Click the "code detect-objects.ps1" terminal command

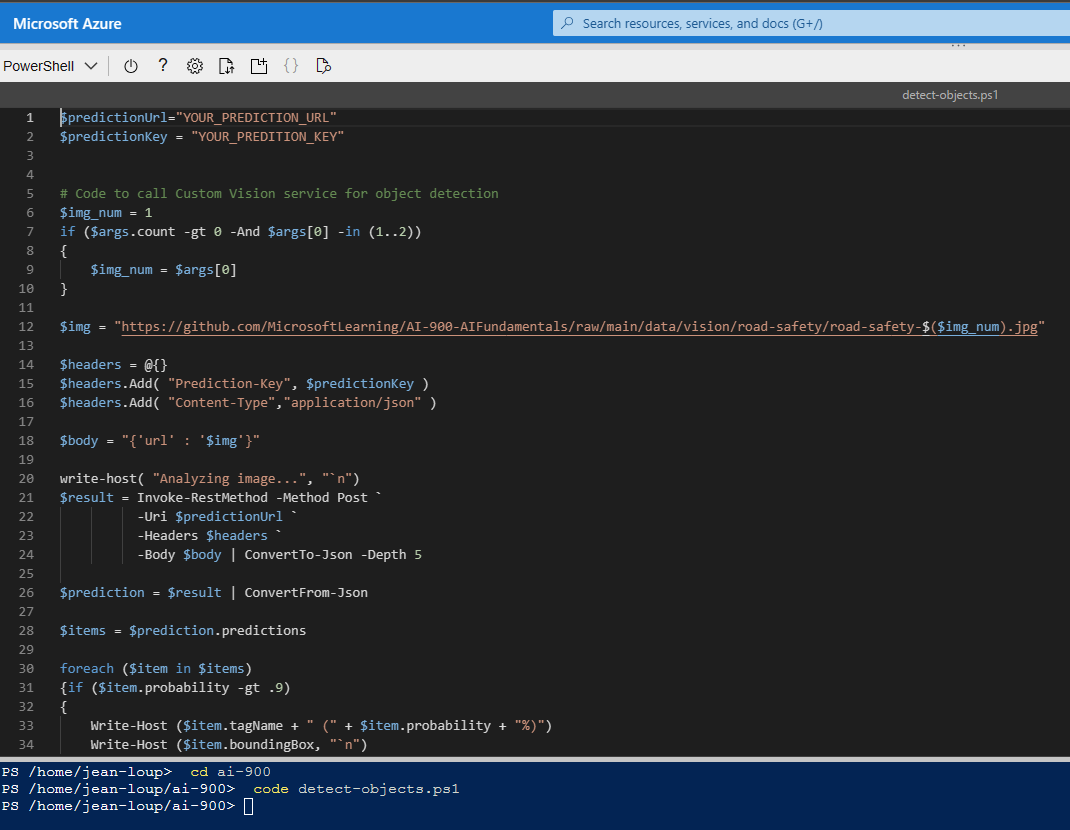coord(356,789)
